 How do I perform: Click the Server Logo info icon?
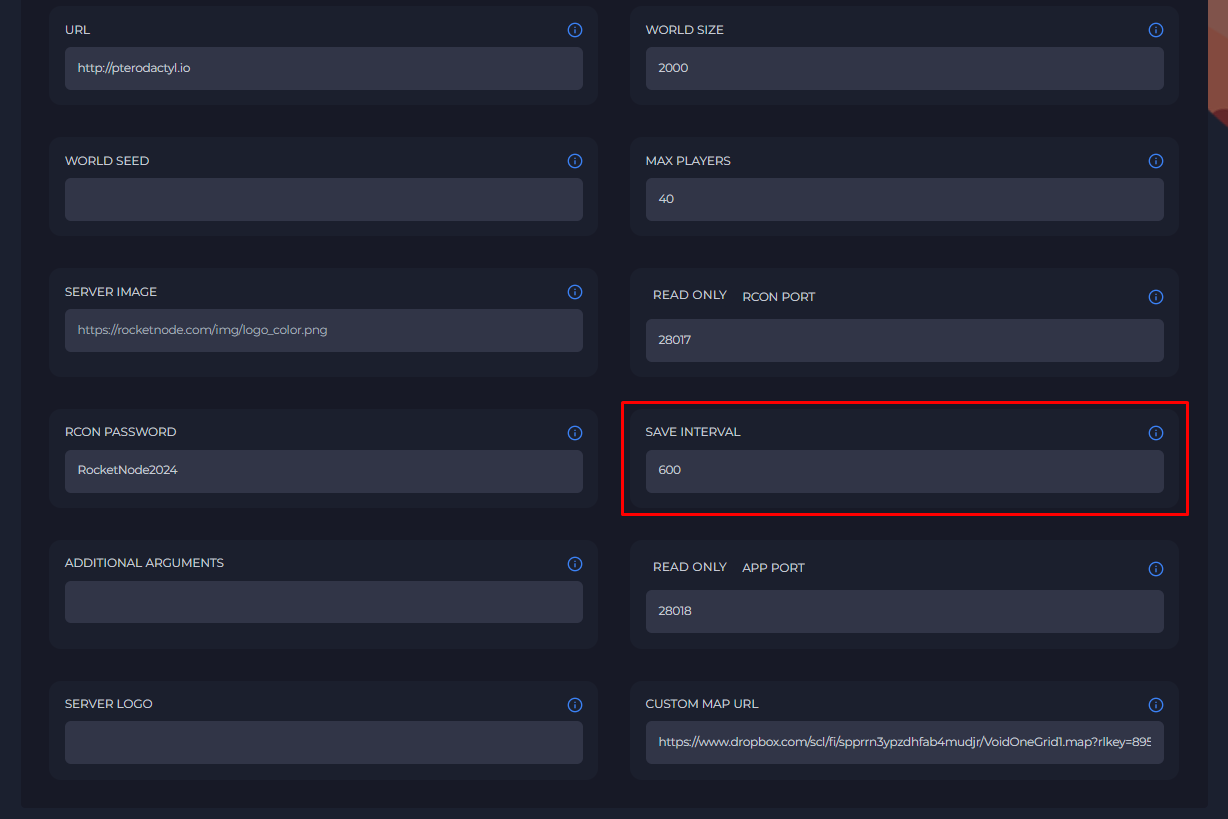pyautogui.click(x=575, y=705)
